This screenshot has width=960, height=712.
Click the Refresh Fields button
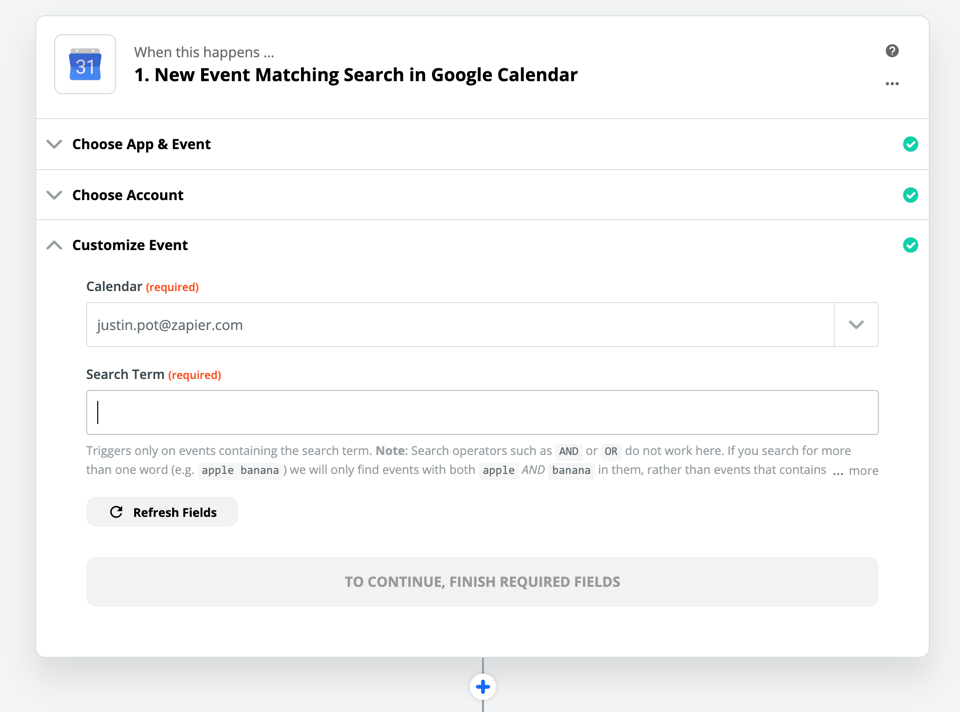[162, 512]
